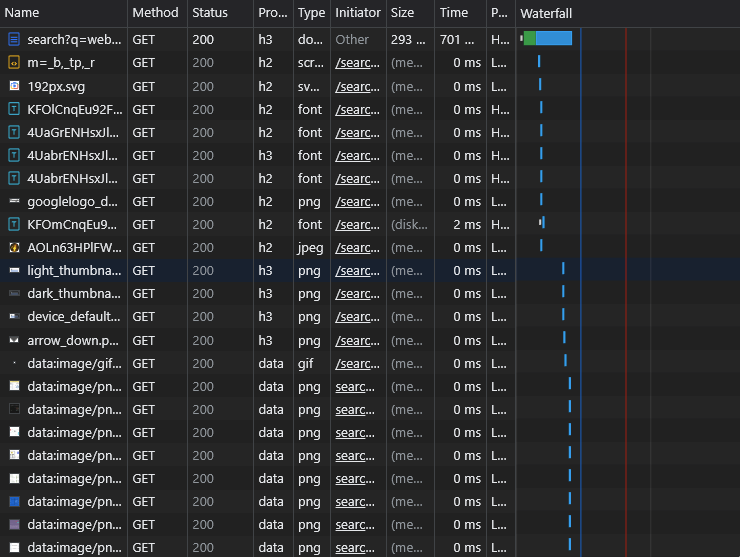This screenshot has height=557, width=740.
Task: Open the initiator link for KFOmCnqEu9
Action: (x=357, y=225)
